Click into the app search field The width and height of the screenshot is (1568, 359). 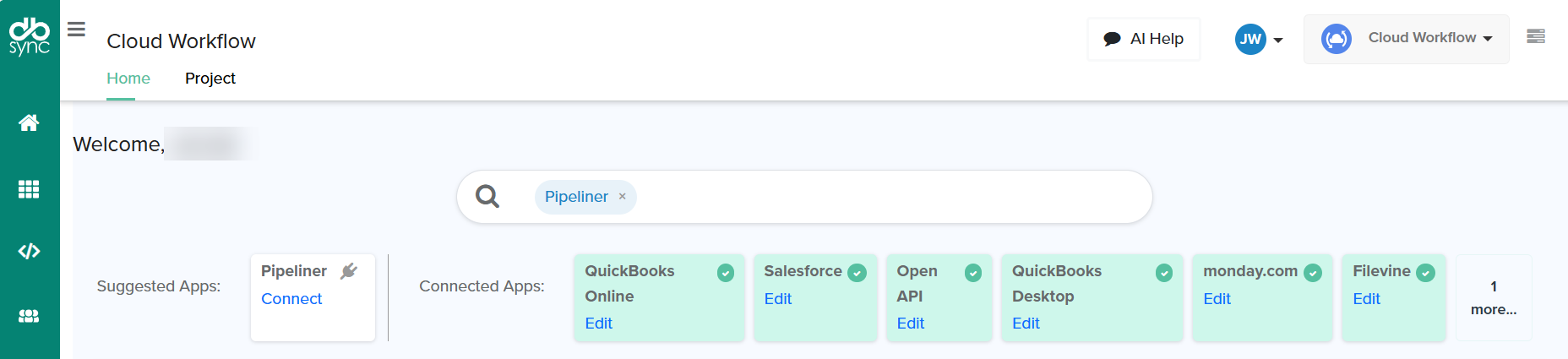coord(887,197)
